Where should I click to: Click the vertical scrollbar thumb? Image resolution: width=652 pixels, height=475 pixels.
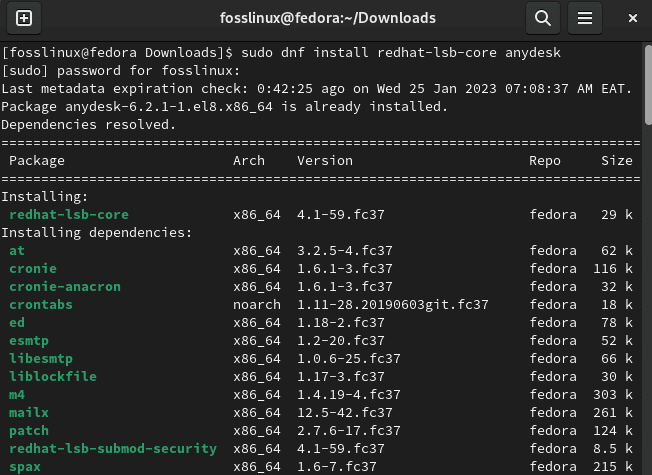[648, 85]
